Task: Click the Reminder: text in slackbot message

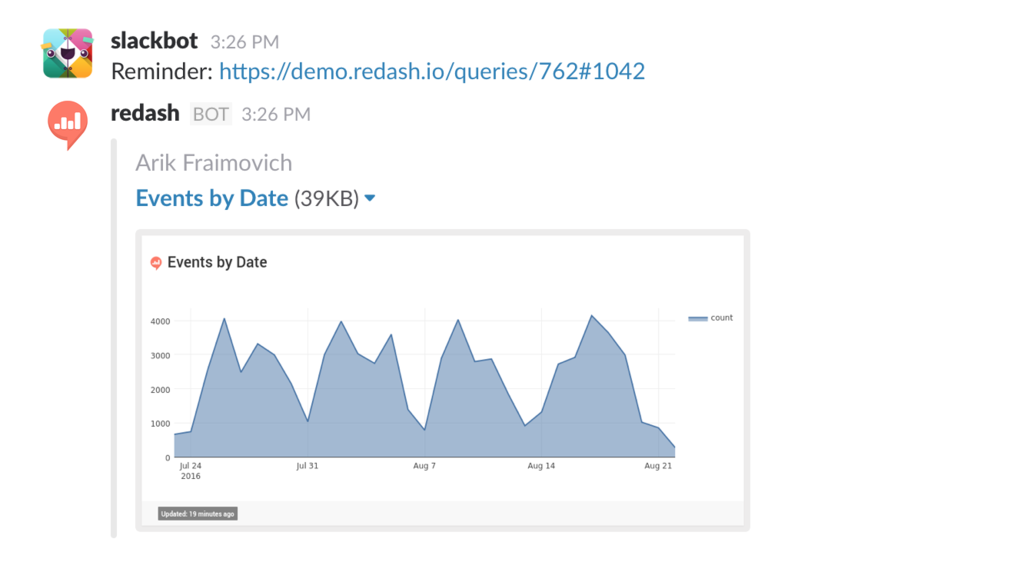Action: click(x=162, y=71)
